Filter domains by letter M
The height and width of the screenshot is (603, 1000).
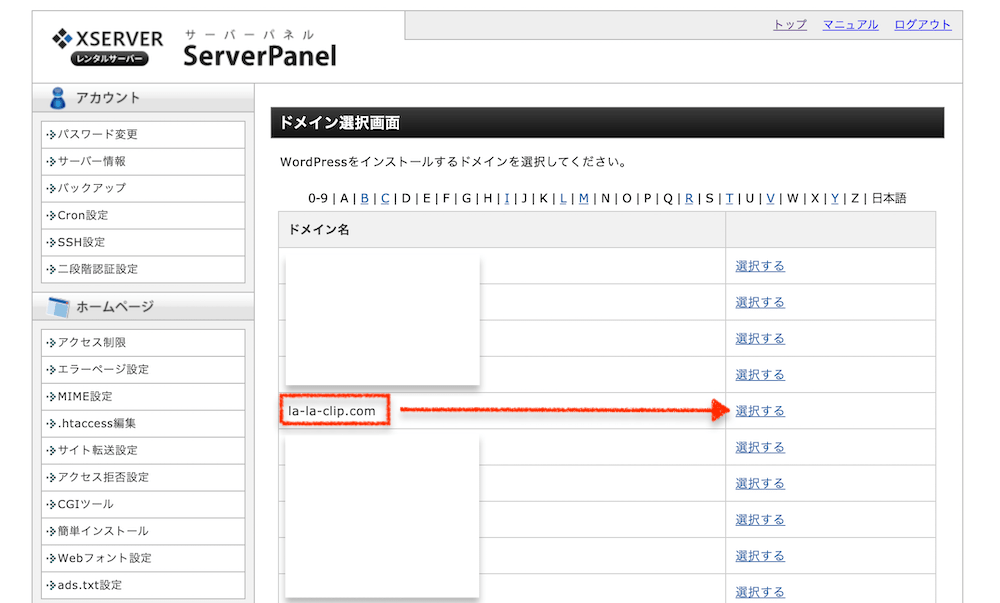[584, 198]
